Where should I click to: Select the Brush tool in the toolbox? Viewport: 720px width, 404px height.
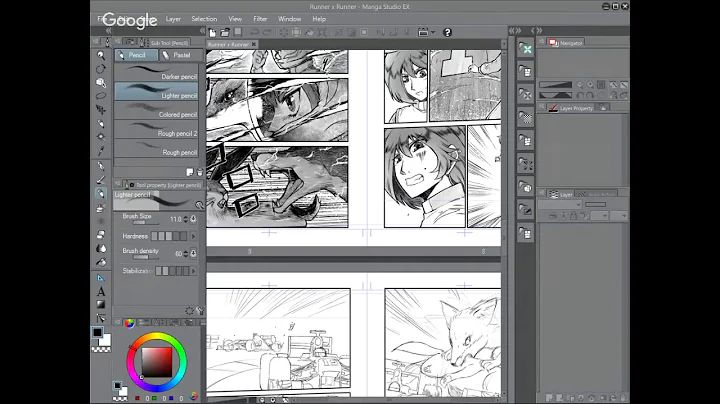pos(101,180)
